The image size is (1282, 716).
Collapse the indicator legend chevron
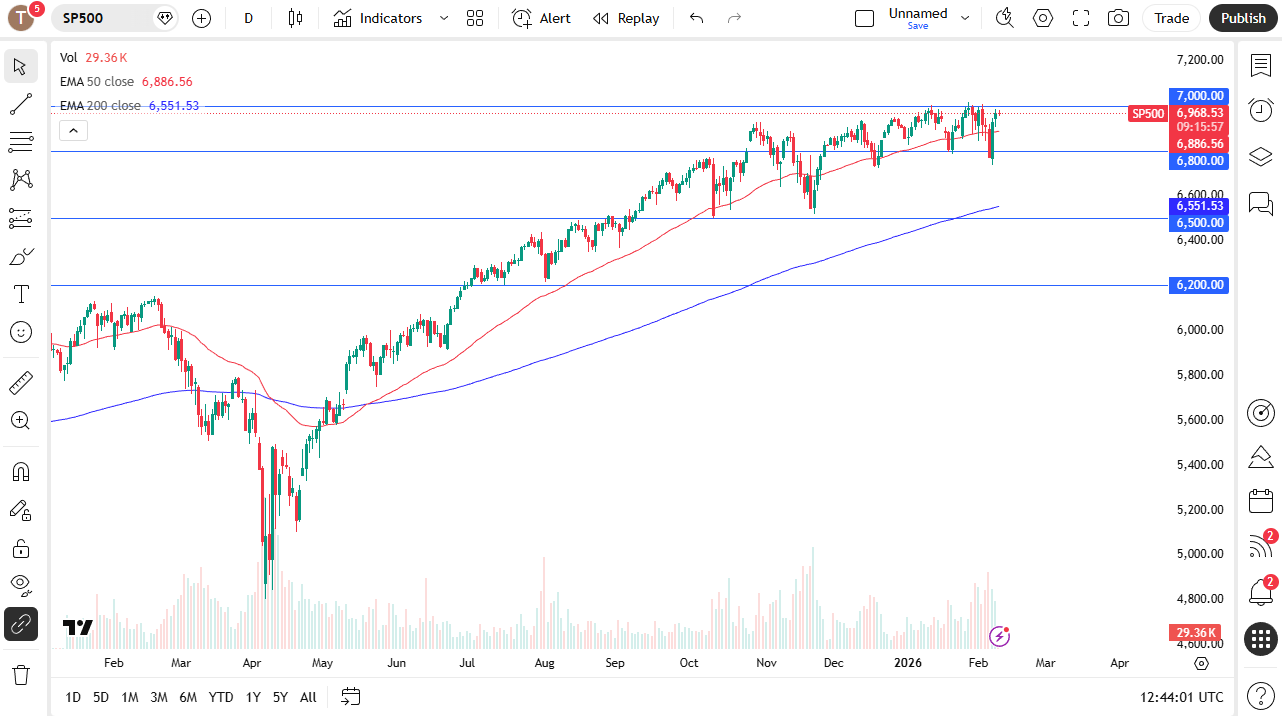74,130
